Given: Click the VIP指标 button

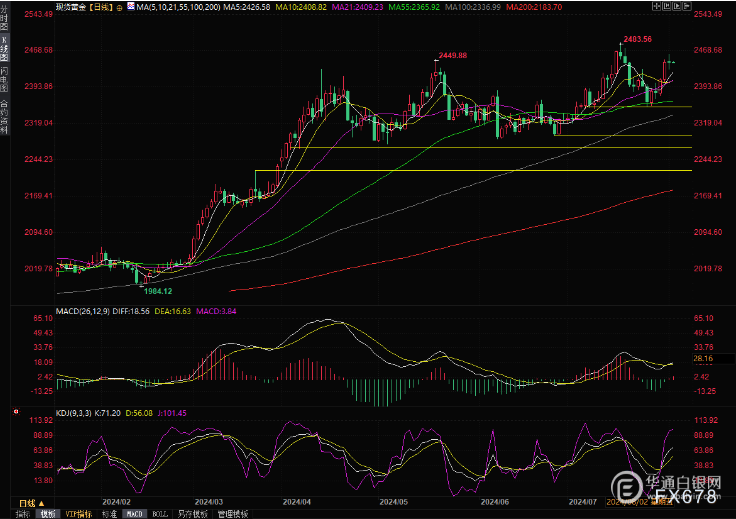Looking at the screenshot, I should tap(79, 513).
